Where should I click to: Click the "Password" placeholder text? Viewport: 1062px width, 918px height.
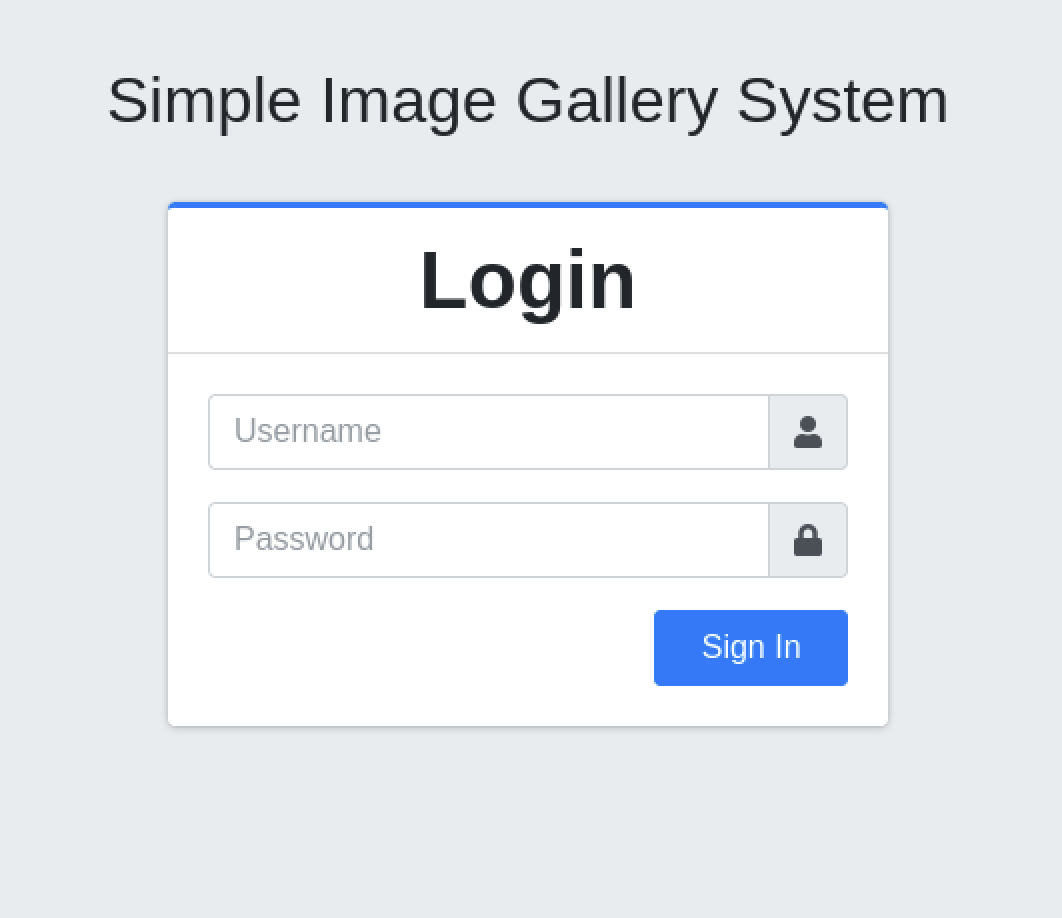point(304,540)
